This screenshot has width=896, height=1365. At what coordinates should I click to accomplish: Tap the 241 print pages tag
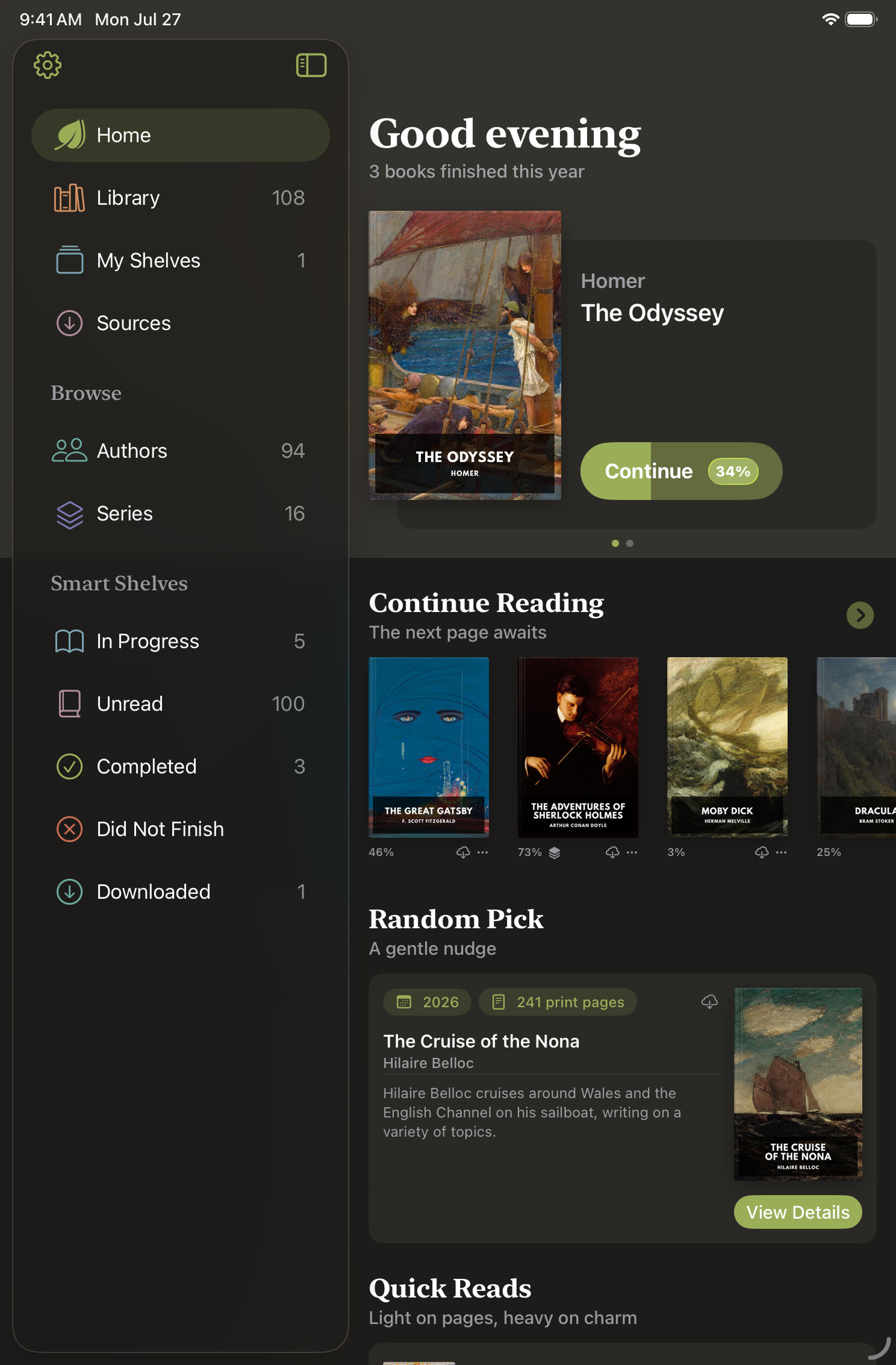[x=558, y=1002]
